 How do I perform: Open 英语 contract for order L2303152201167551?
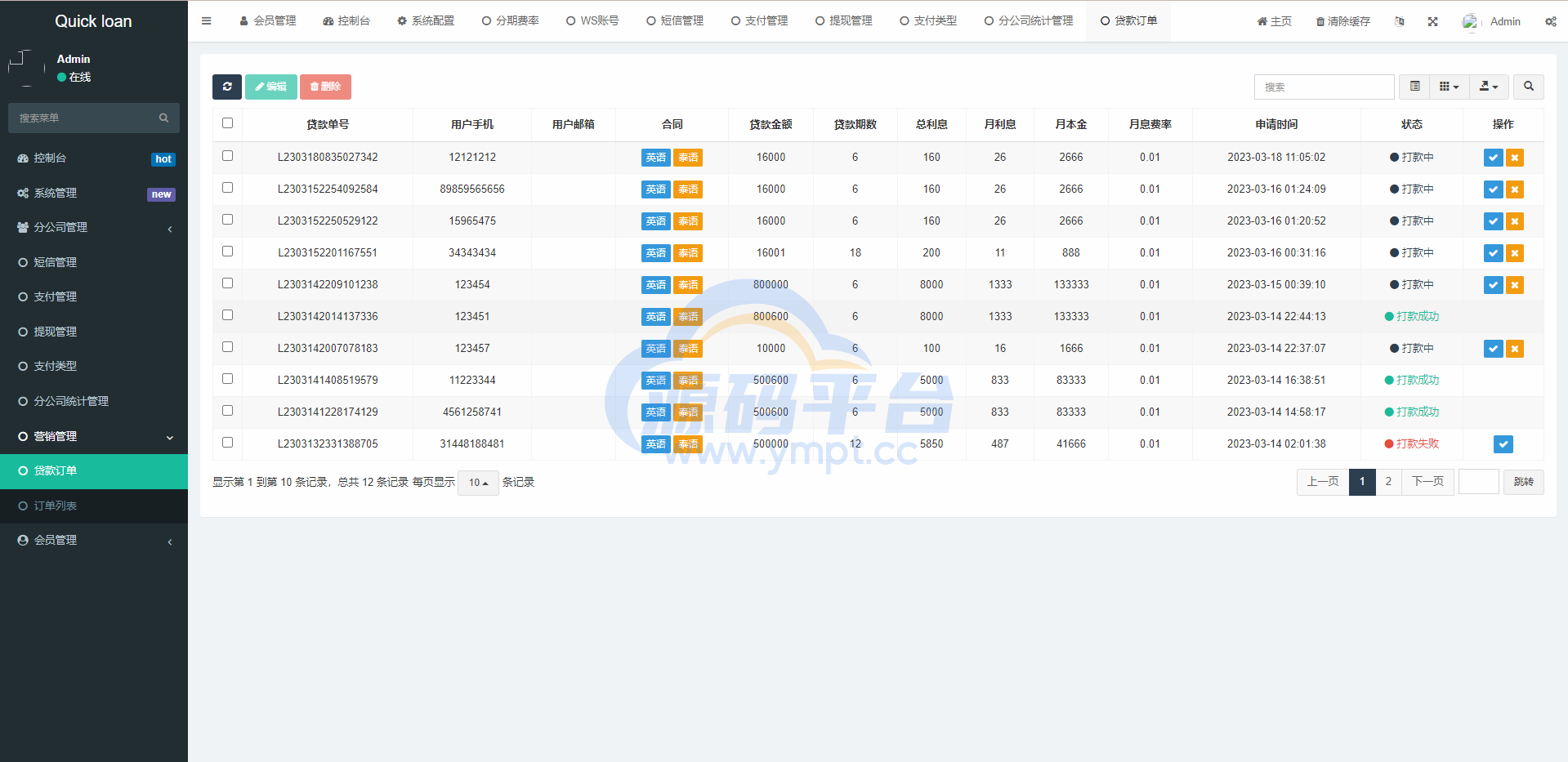(656, 253)
